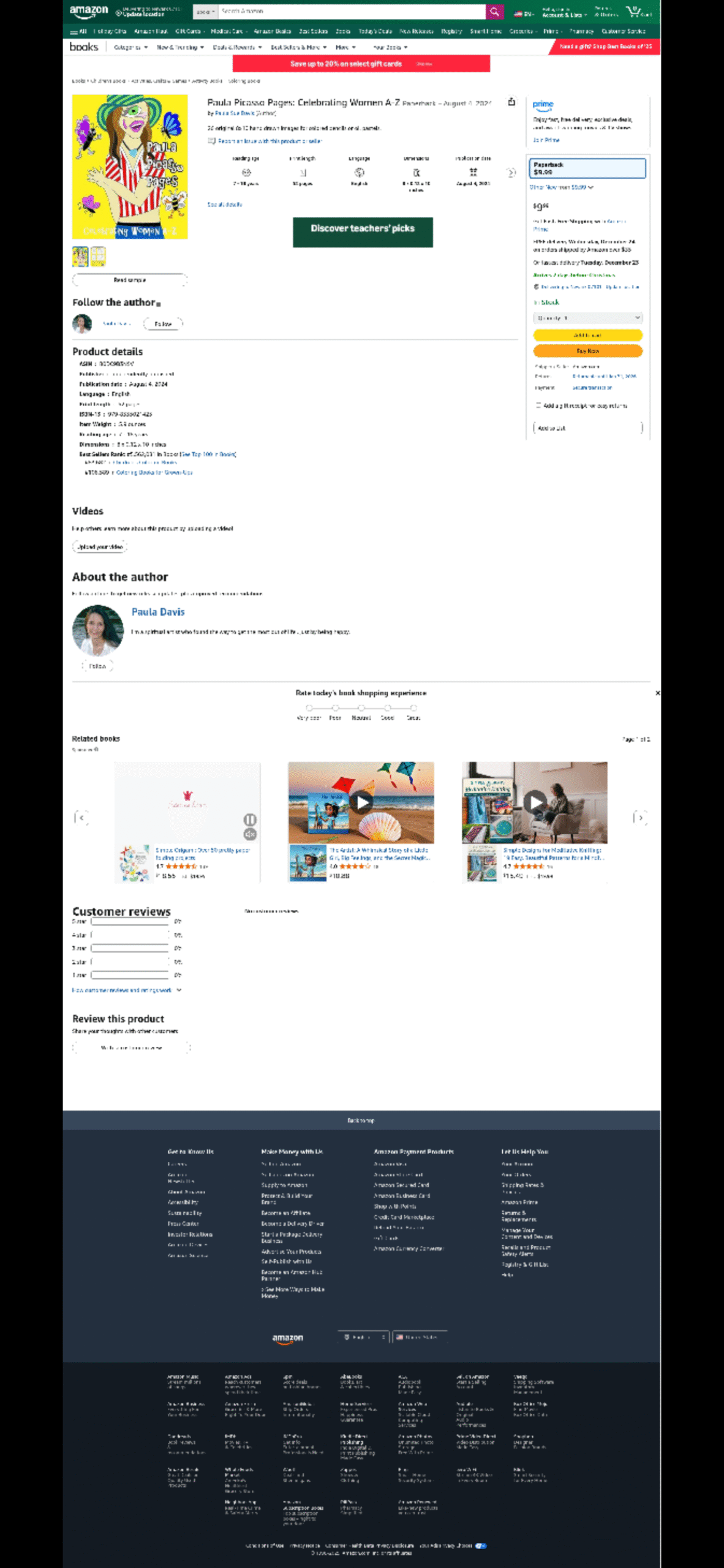Open Today's Deals in navigation bar

pyautogui.click(x=375, y=31)
